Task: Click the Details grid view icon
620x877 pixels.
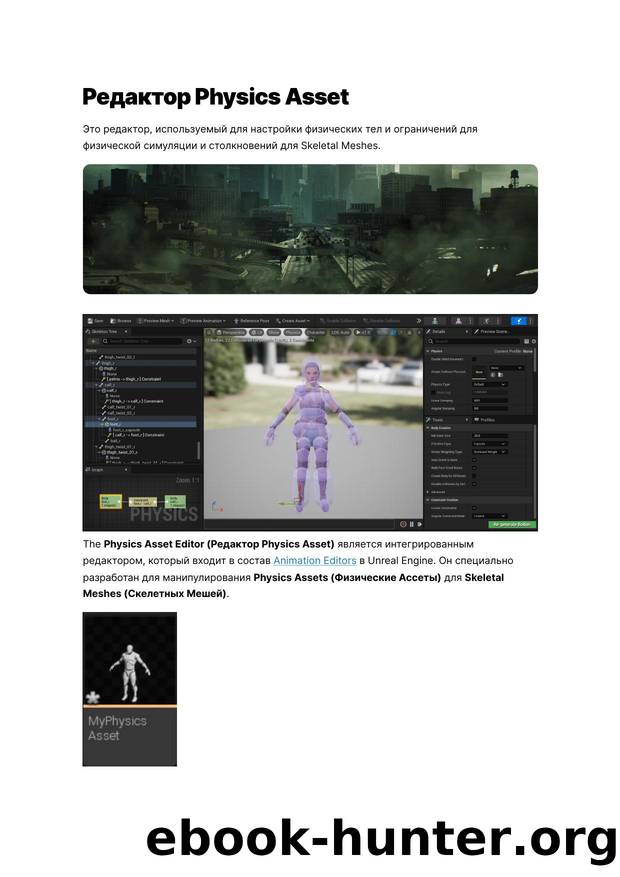Action: coord(526,341)
